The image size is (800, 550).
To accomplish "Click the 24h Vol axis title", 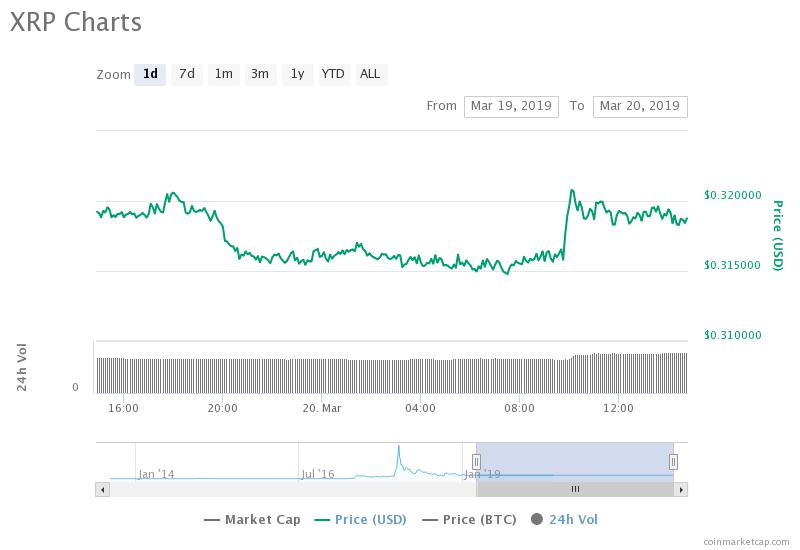I will tap(21, 368).
